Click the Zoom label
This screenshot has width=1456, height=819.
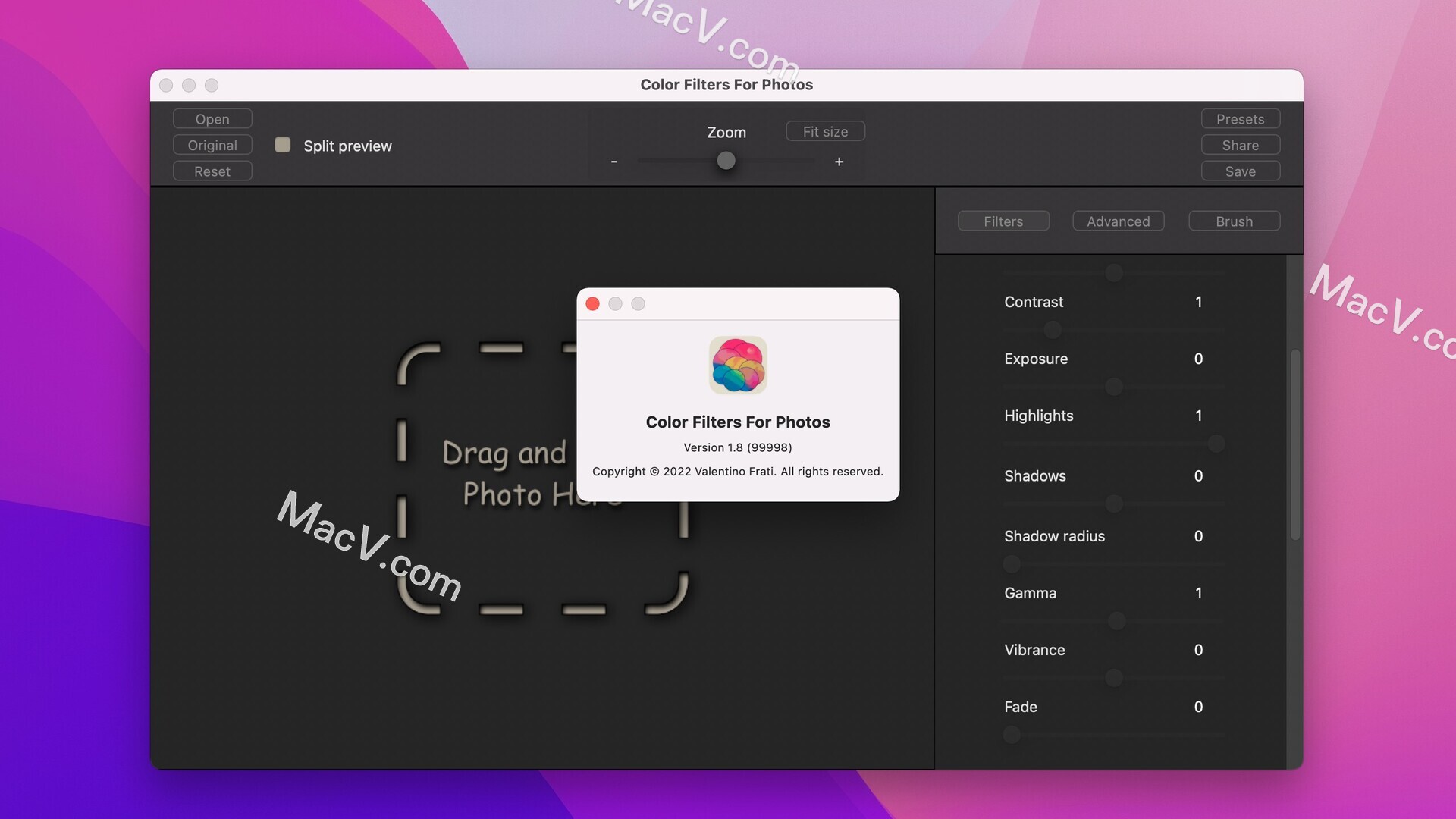click(726, 132)
